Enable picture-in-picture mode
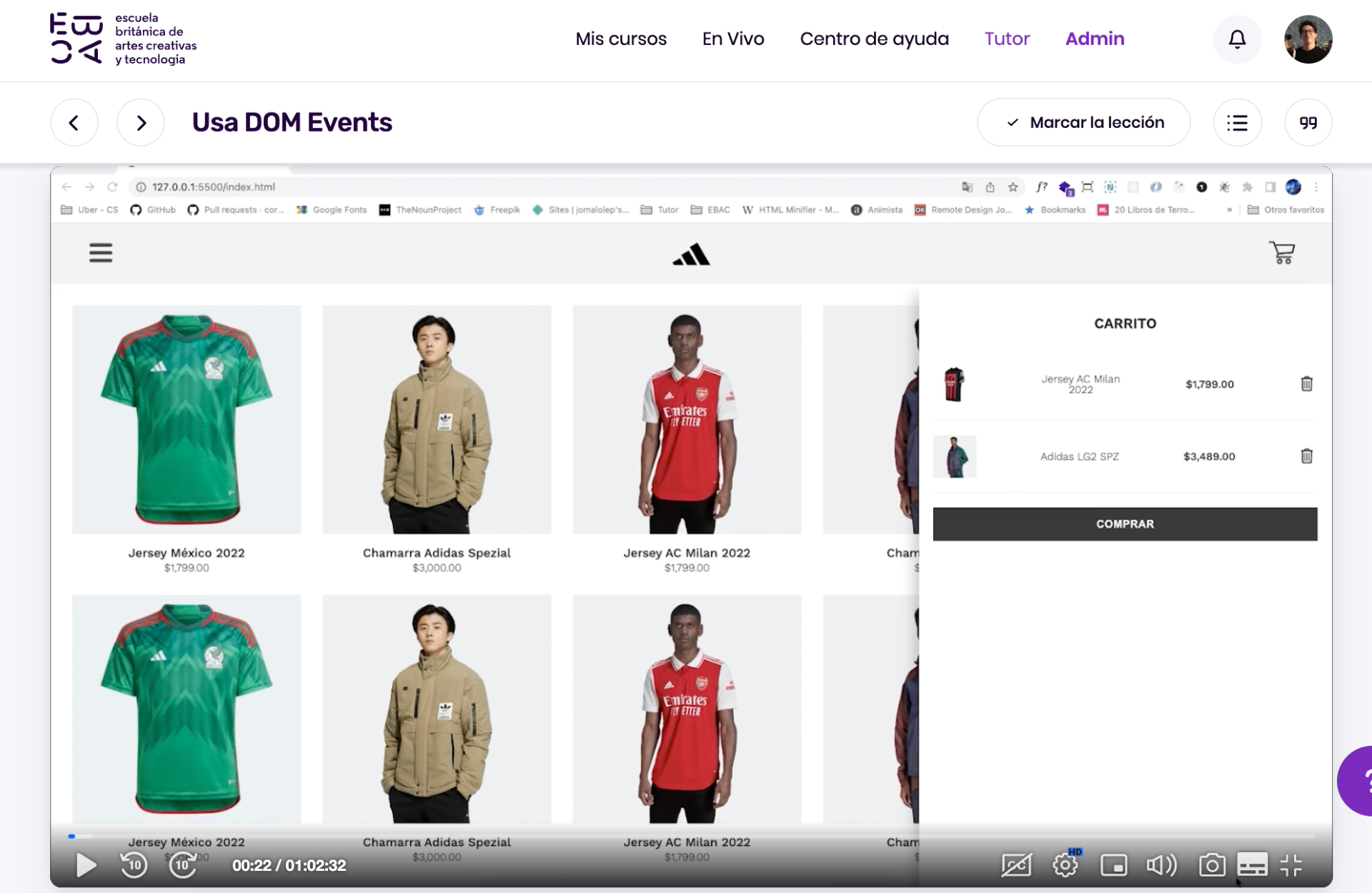This screenshot has width=1372, height=893. 1113,865
